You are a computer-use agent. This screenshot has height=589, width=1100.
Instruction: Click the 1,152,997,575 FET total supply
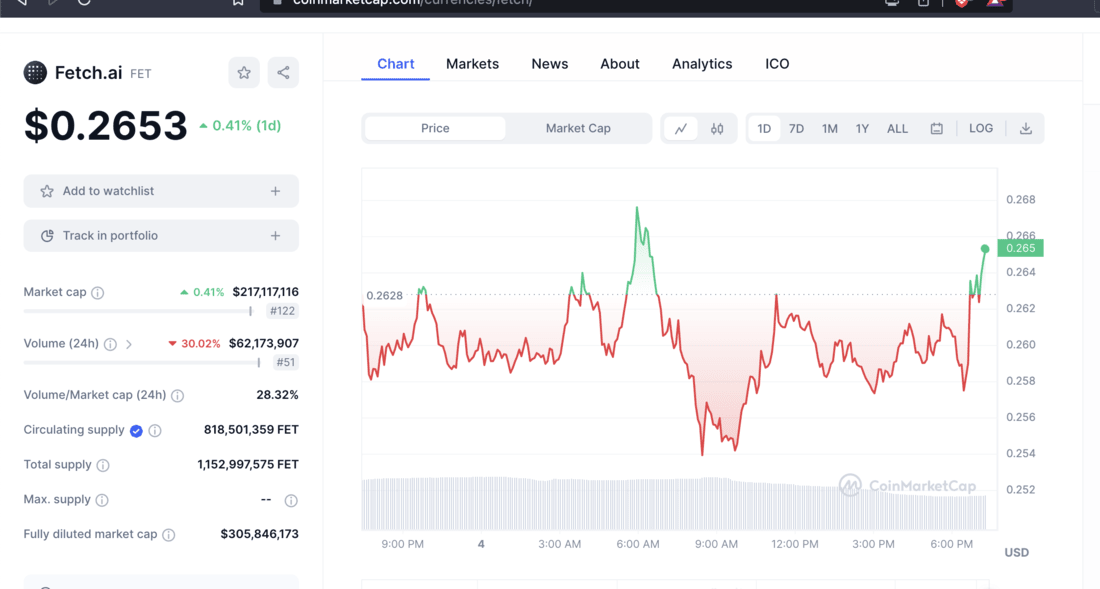pyautogui.click(x=248, y=464)
